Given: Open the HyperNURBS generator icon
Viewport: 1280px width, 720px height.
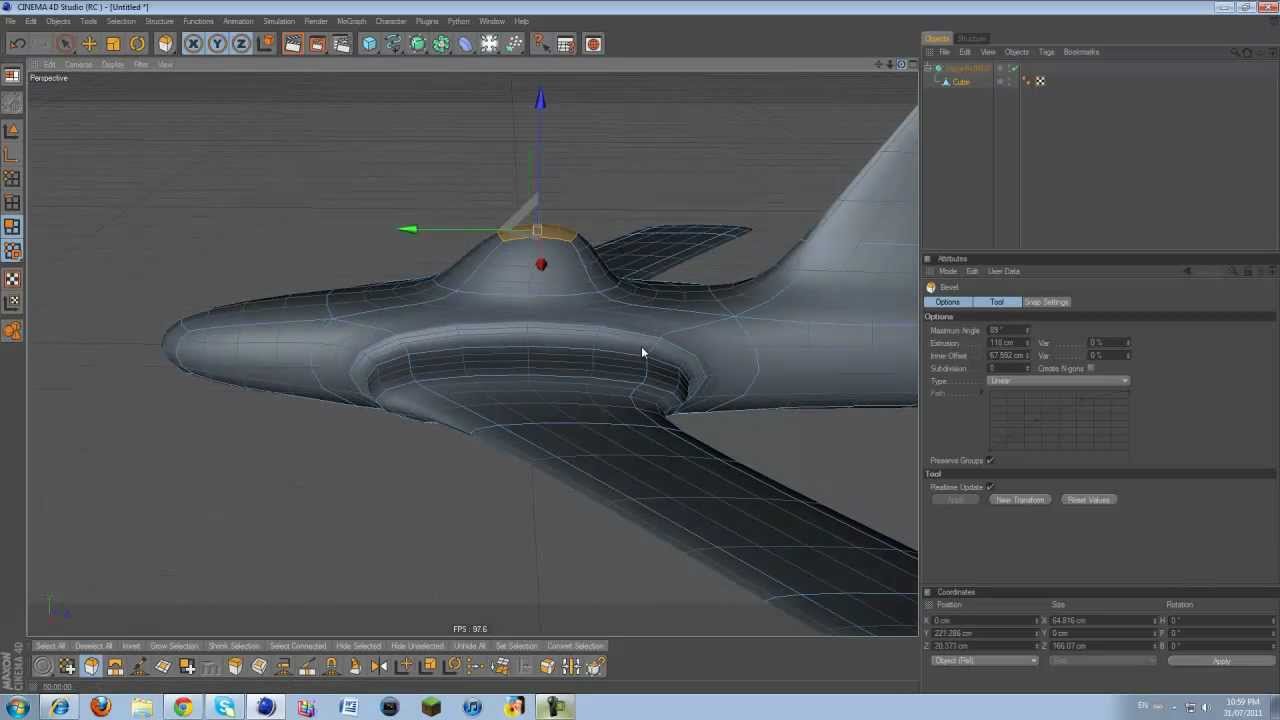Looking at the screenshot, I should point(417,44).
